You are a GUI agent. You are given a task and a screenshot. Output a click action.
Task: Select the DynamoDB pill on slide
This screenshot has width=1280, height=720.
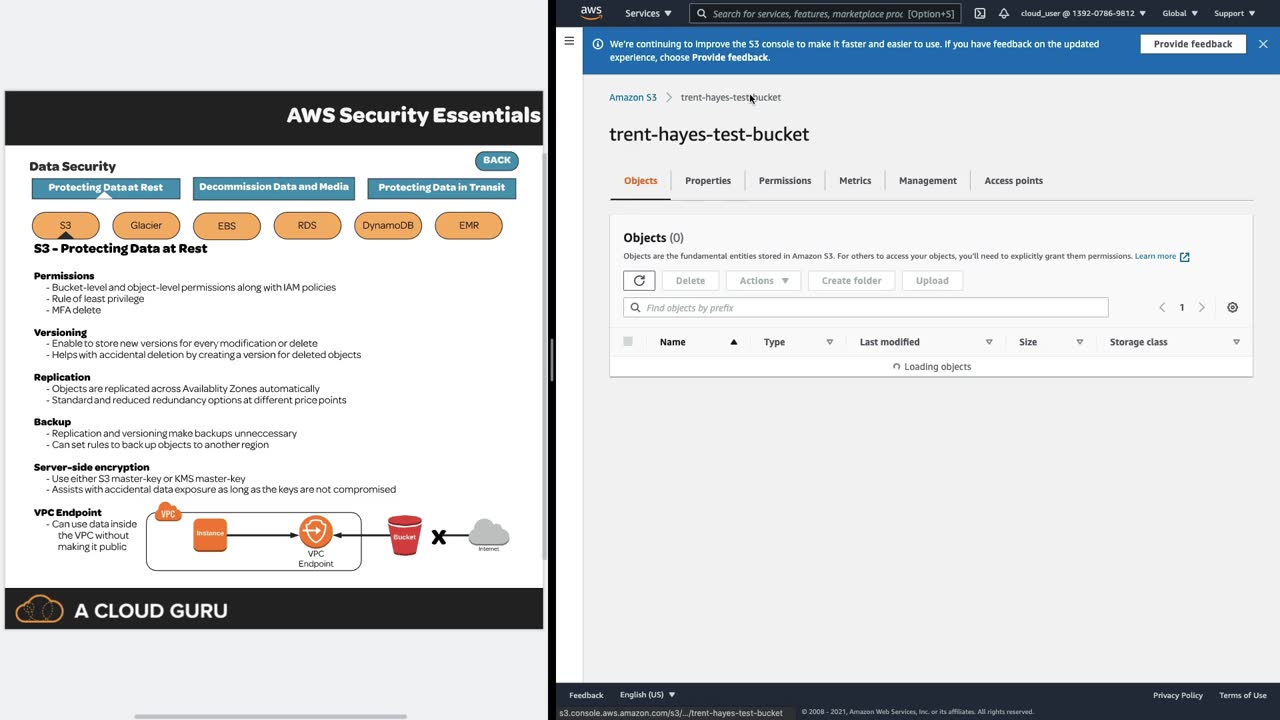(x=388, y=226)
